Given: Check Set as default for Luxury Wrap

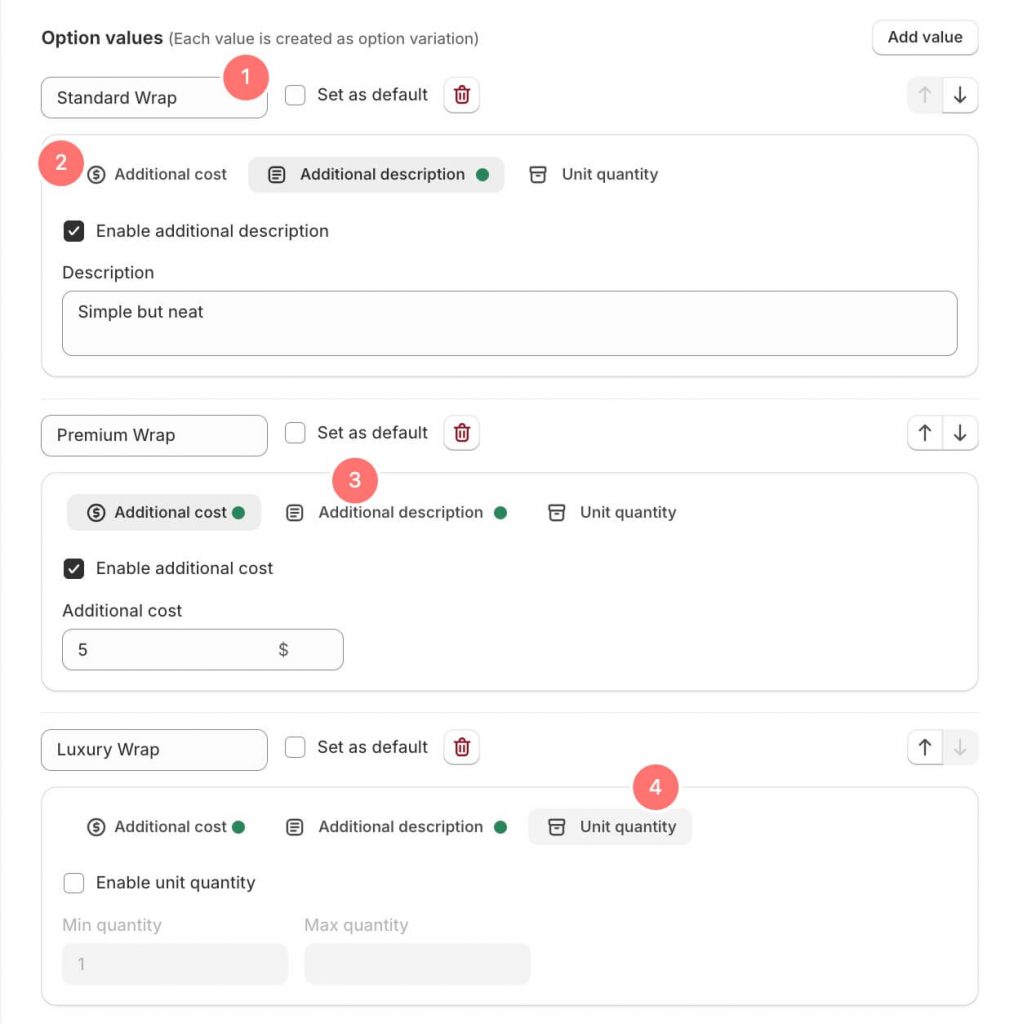Looking at the screenshot, I should click(295, 747).
